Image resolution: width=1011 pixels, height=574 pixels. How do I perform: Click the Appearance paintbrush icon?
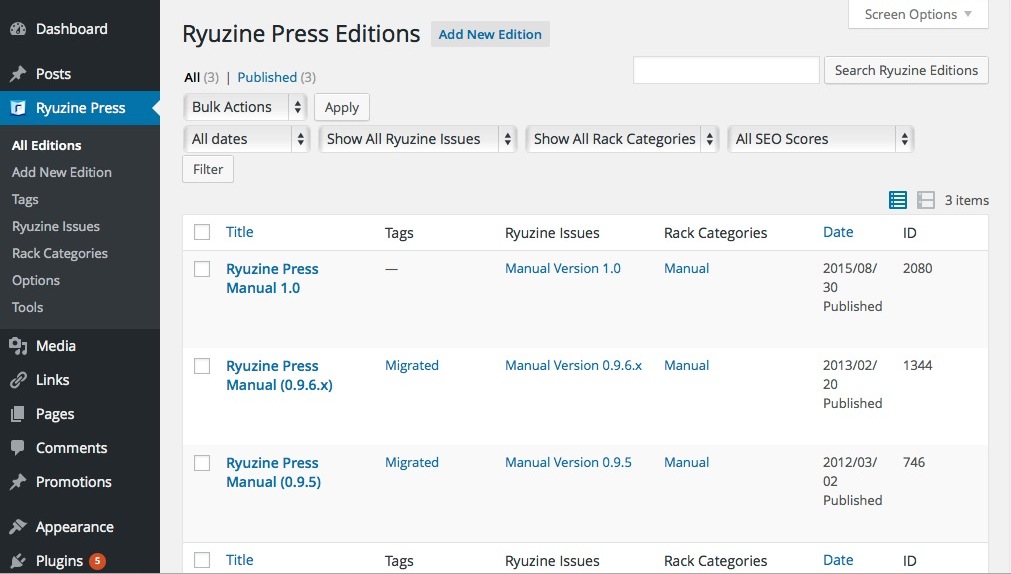coord(18,527)
